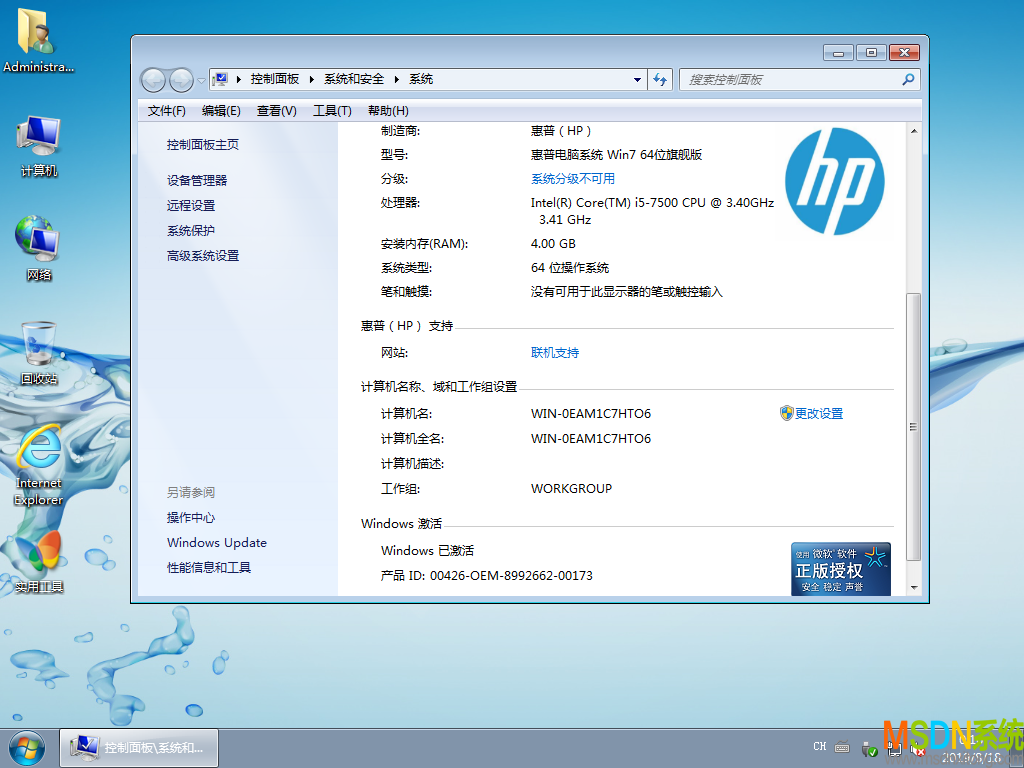Screen dimensions: 1024x768
Task: Expand the arrow before 控制面板 breadcrumb
Action: pos(239,80)
